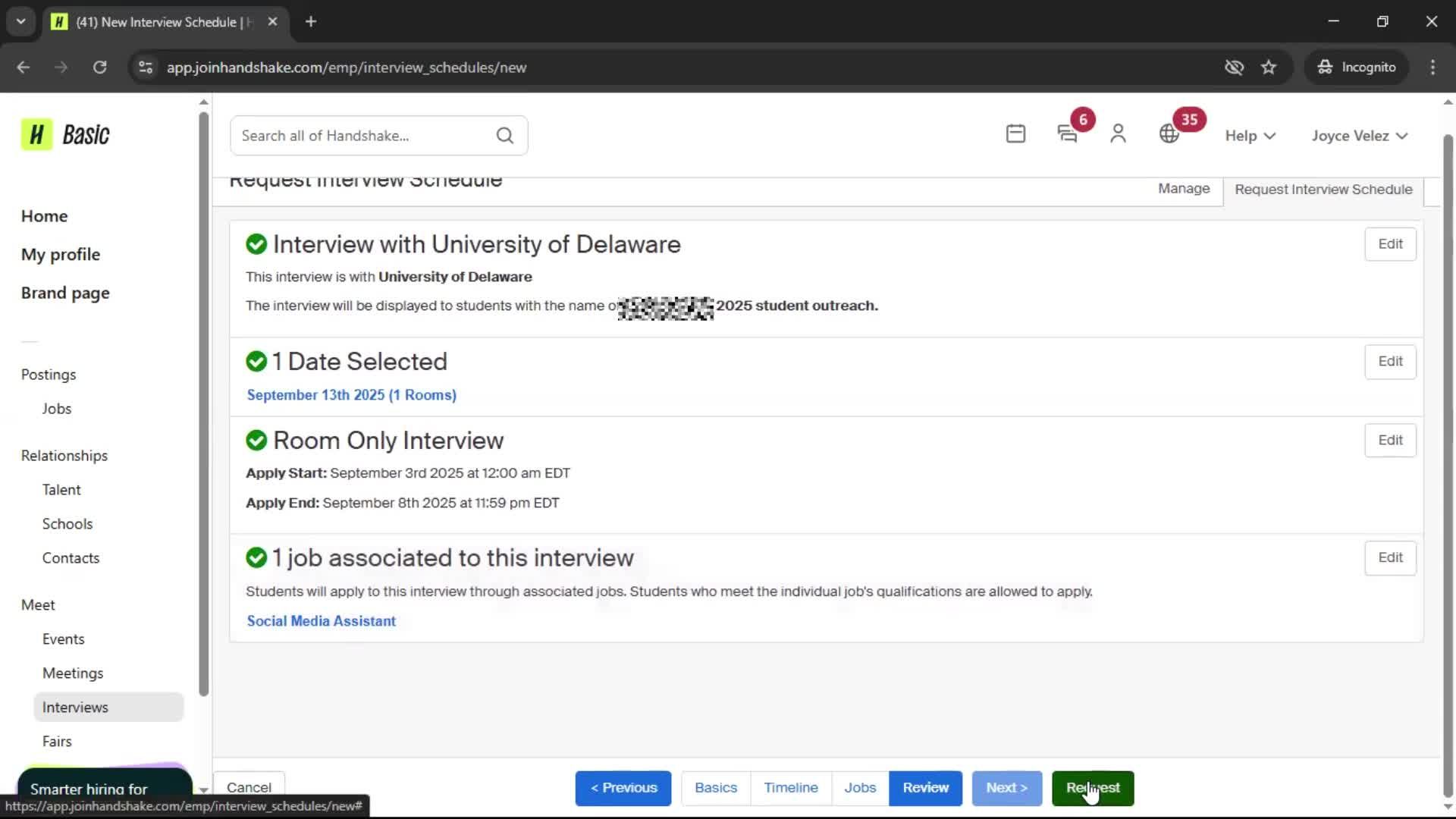The height and width of the screenshot is (819, 1456).
Task: Open messages icon with 6 badge
Action: [x=1068, y=134]
